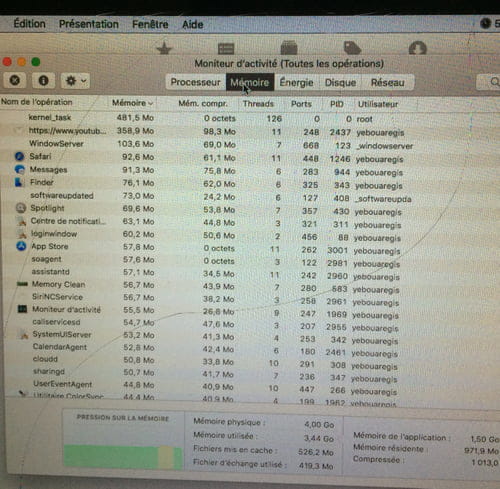Click the 98,3 Mo compressed value
Viewport: 500px width, 489px height.
(x=219, y=132)
